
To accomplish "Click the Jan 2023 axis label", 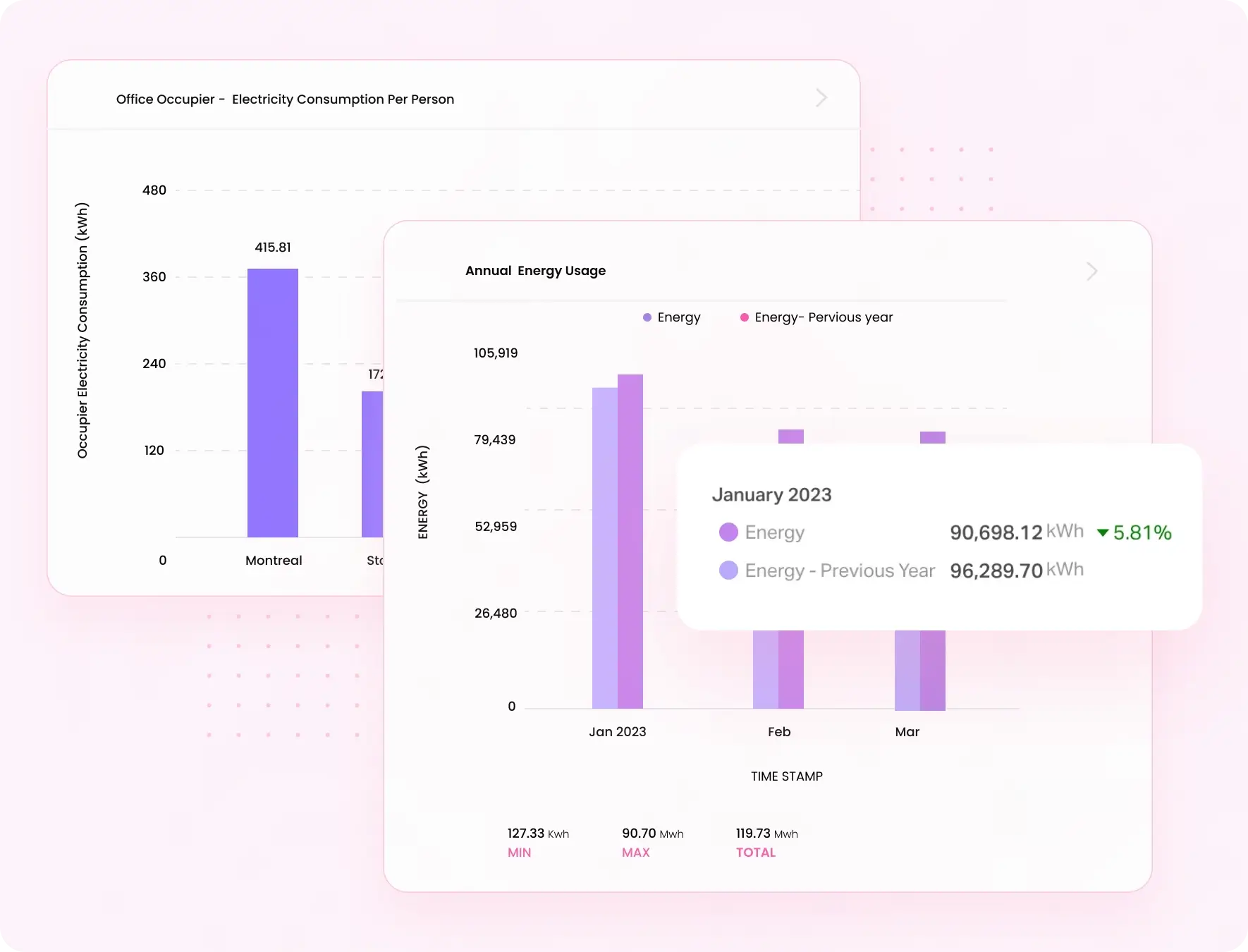I will click(617, 732).
